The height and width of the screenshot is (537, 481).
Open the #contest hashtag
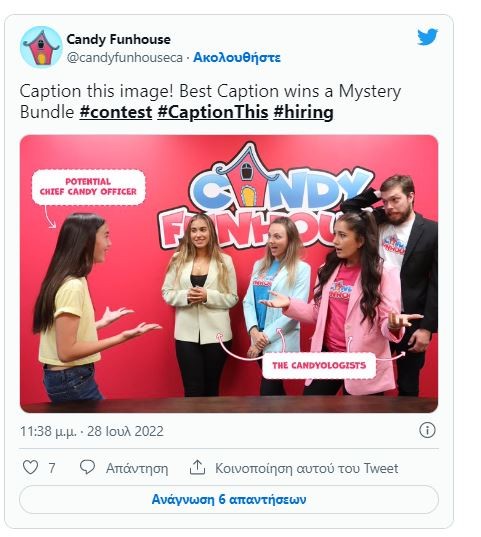point(116,112)
